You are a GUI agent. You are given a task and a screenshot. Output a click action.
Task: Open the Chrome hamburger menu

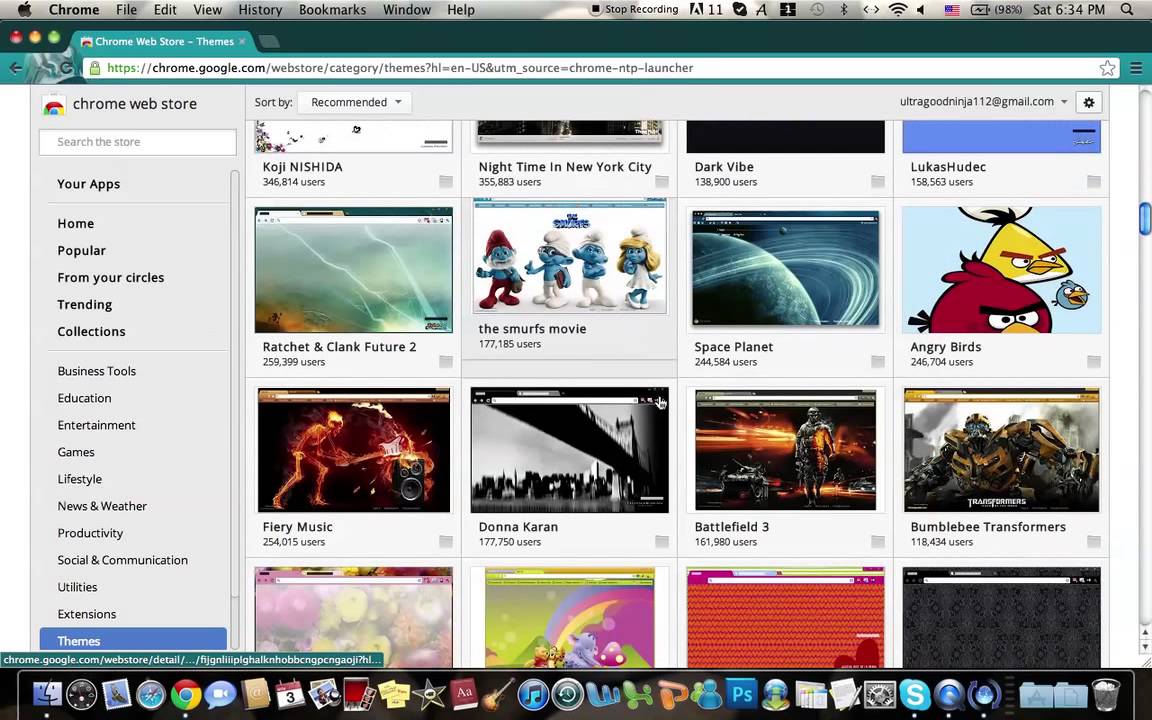click(1136, 68)
